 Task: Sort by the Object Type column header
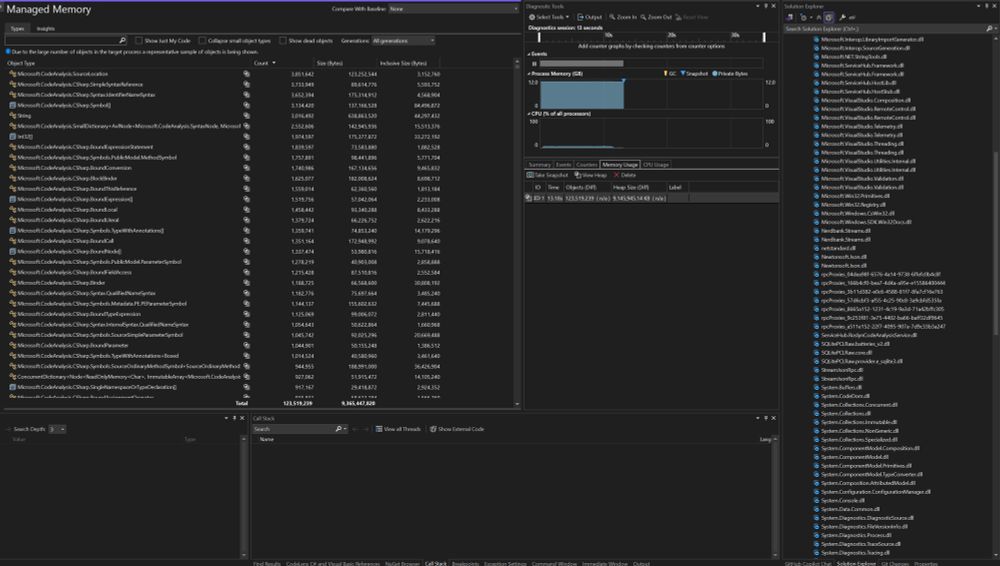[21, 63]
